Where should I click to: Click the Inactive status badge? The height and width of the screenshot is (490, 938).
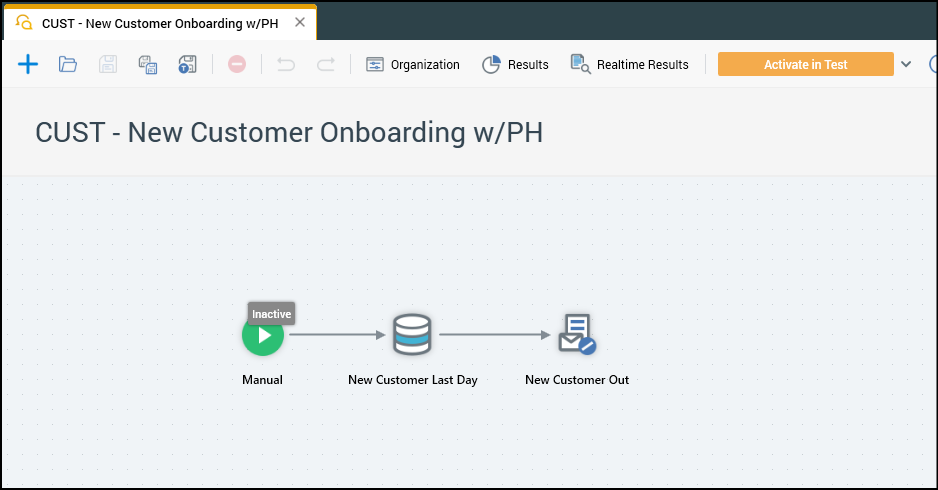click(271, 314)
